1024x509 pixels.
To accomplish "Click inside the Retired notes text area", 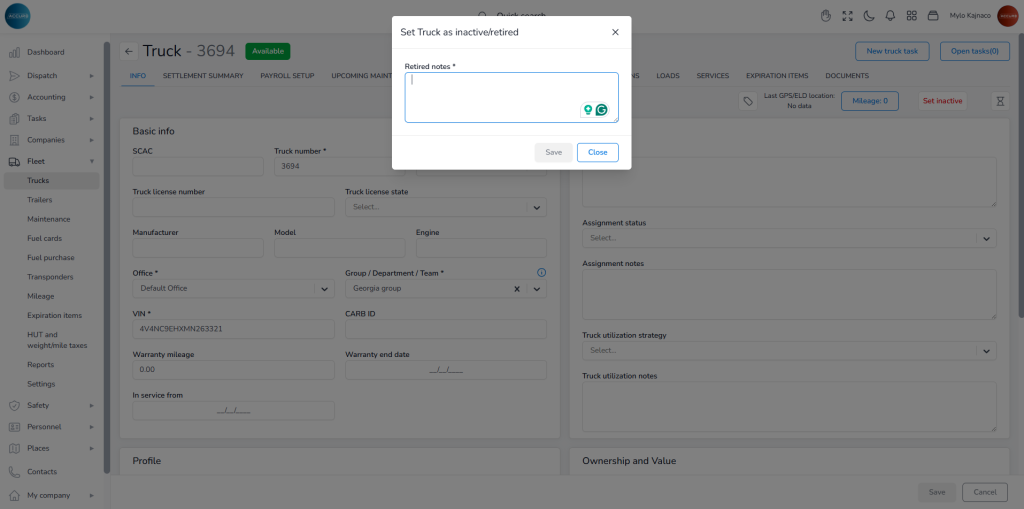I will [x=490, y=95].
